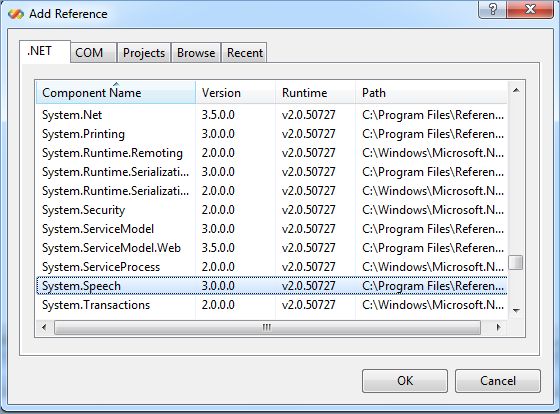Click runtime v2.0.50727 in System.Transactions row
Viewport: 560px width, 414px height.
309,305
